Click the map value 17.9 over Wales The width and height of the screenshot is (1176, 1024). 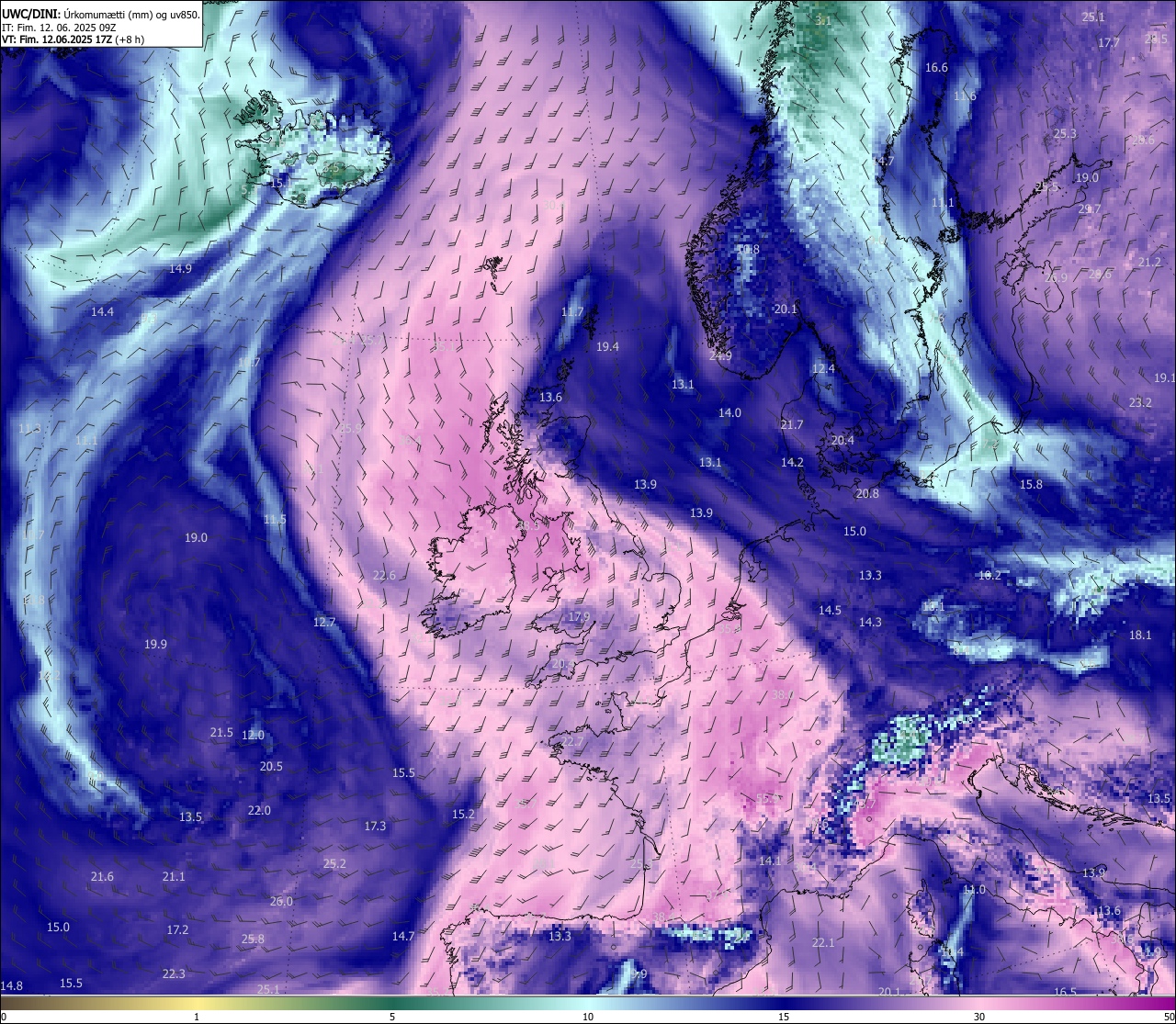(x=578, y=617)
